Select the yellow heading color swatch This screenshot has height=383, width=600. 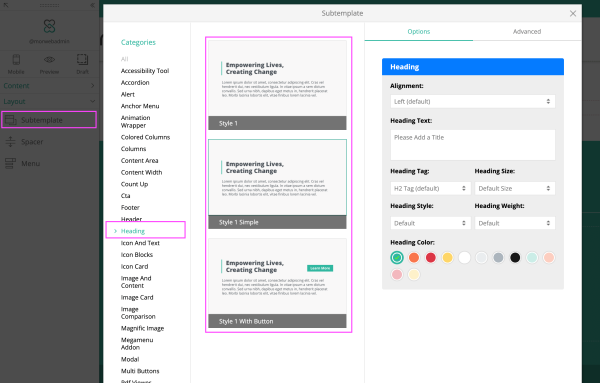pos(447,258)
